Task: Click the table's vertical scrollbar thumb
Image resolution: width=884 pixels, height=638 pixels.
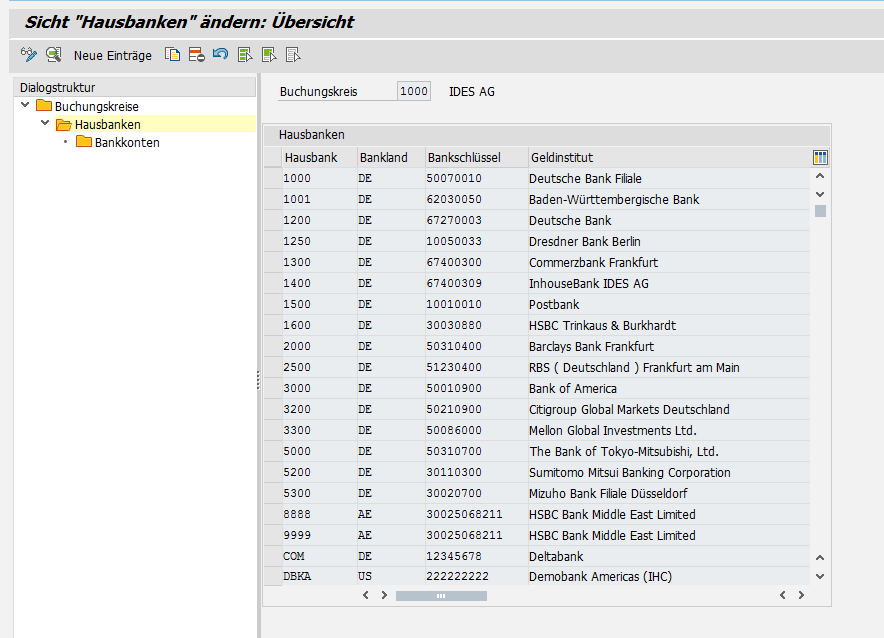Action: pyautogui.click(x=820, y=211)
